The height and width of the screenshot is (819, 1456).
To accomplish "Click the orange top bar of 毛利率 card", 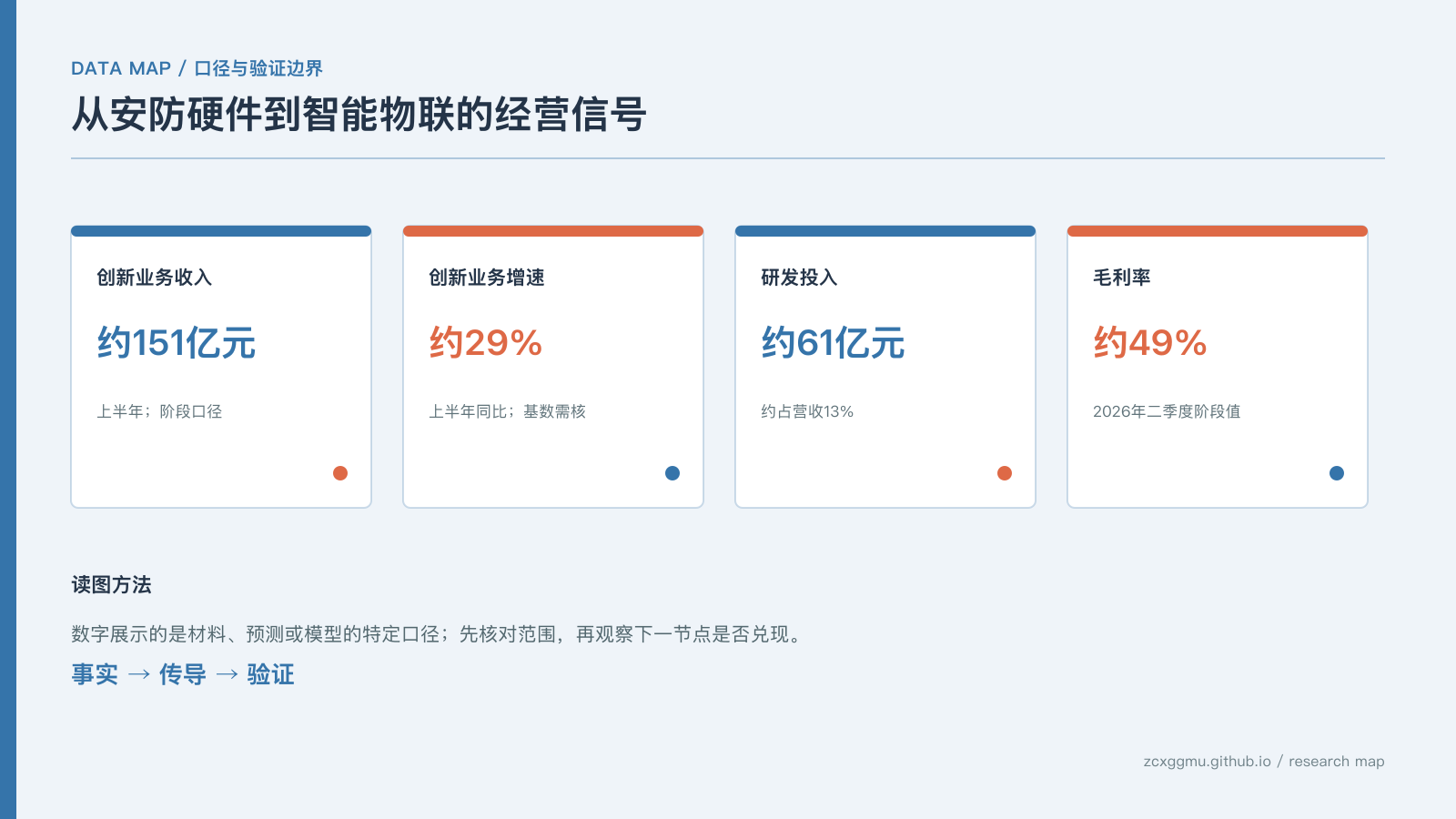I will pyautogui.click(x=1218, y=231).
